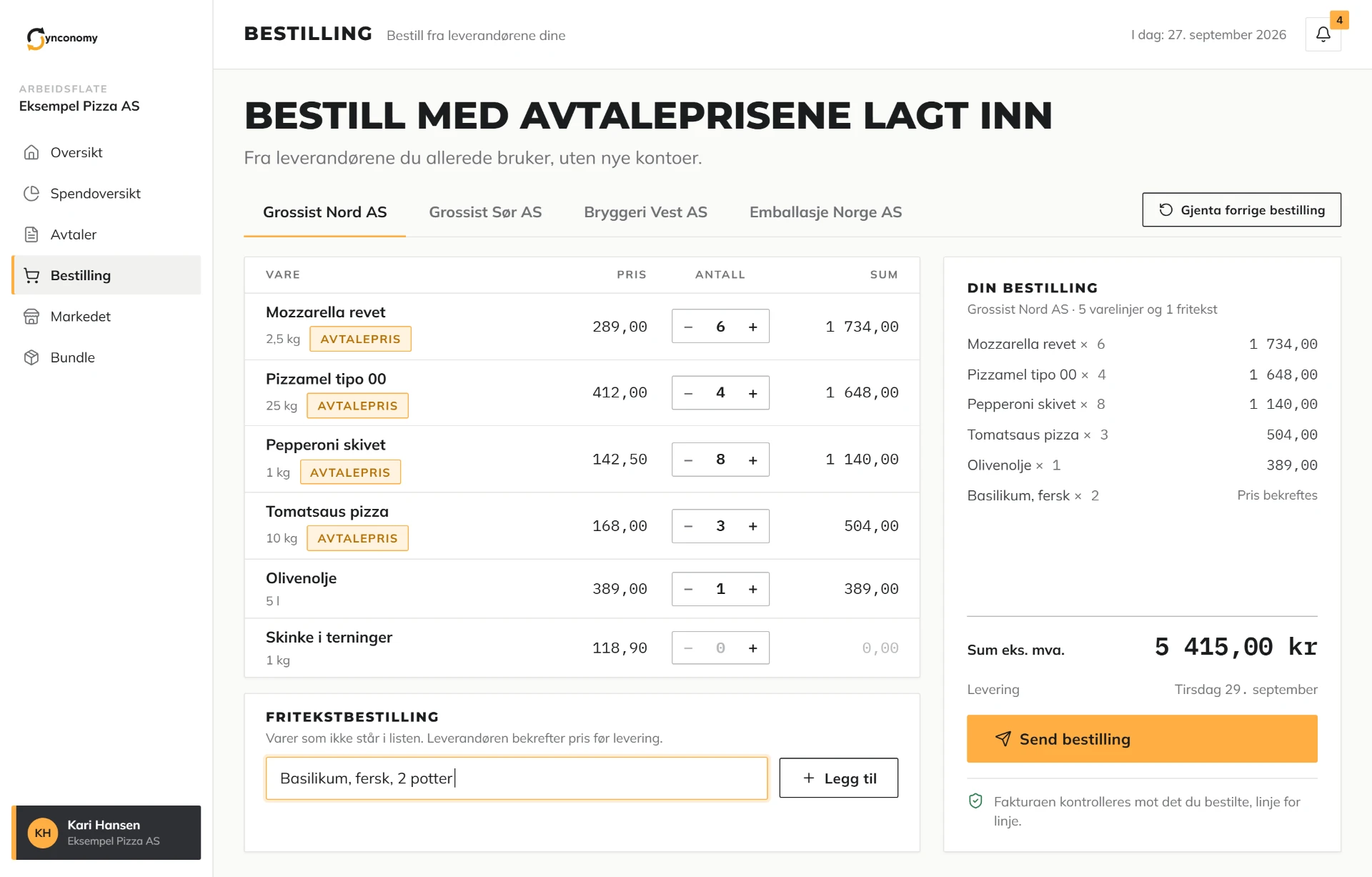Increase Pepperoni skivet quantity
1372x877 pixels.
(752, 460)
